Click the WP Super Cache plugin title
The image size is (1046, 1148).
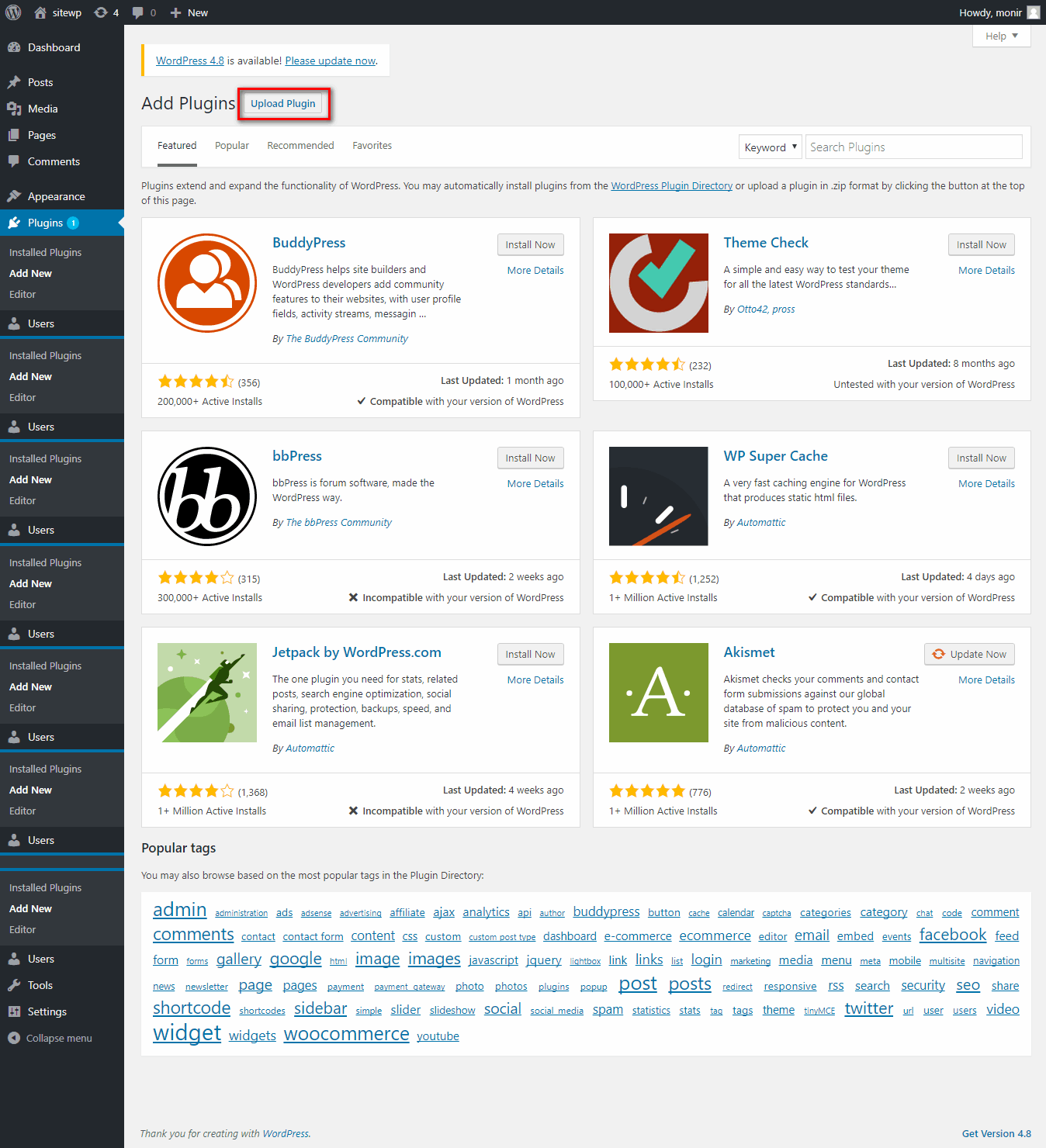pyautogui.click(x=776, y=456)
